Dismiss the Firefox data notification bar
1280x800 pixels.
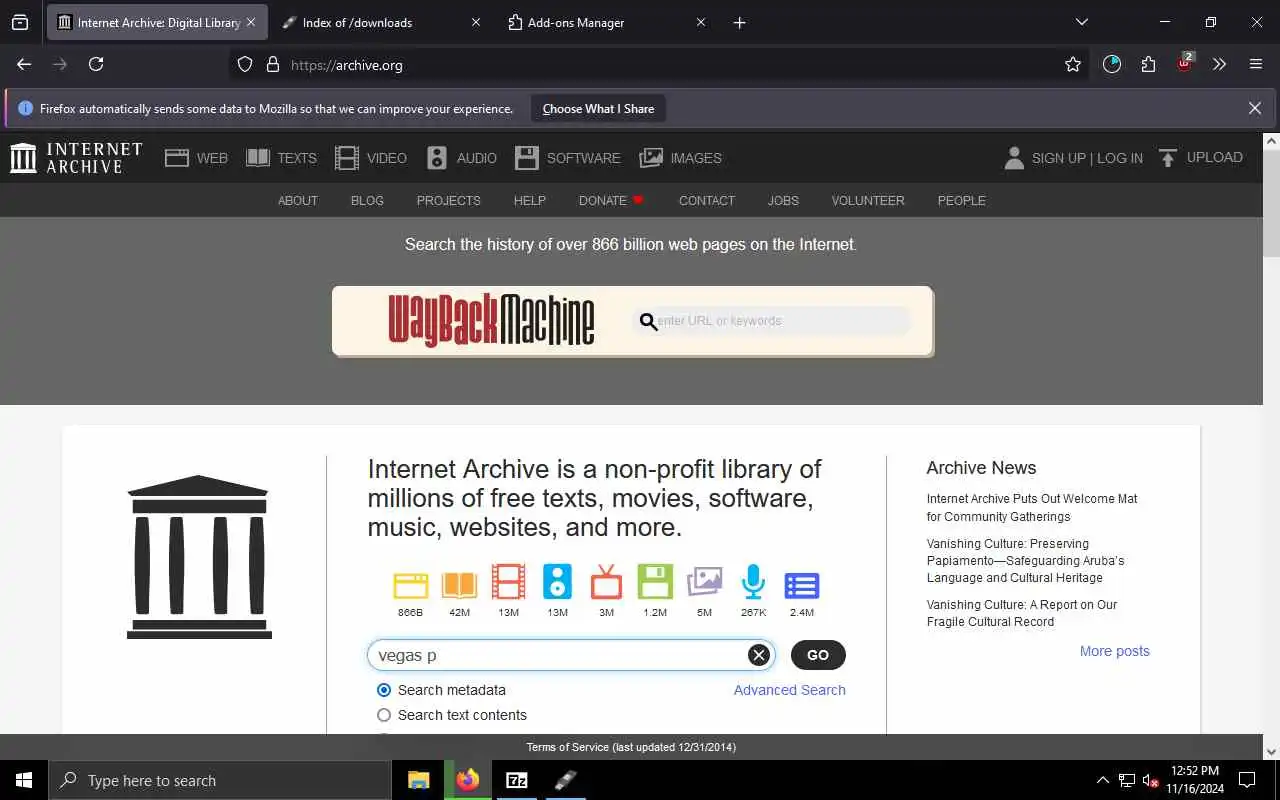click(1255, 108)
